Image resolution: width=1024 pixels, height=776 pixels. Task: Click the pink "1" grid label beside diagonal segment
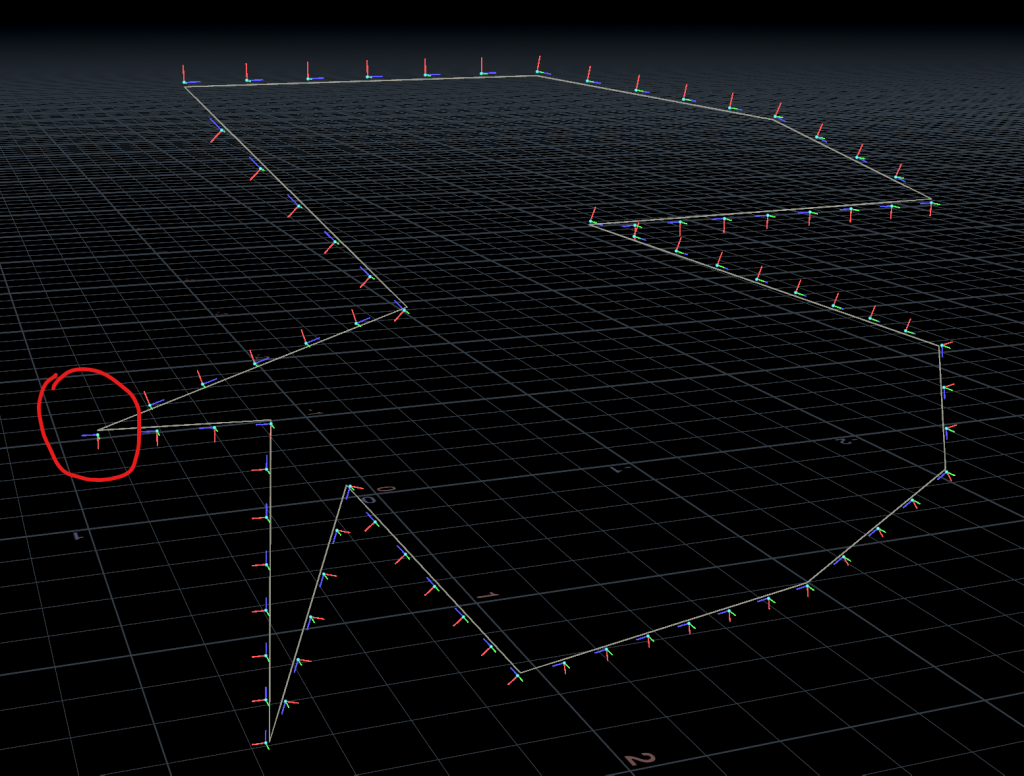click(x=486, y=596)
